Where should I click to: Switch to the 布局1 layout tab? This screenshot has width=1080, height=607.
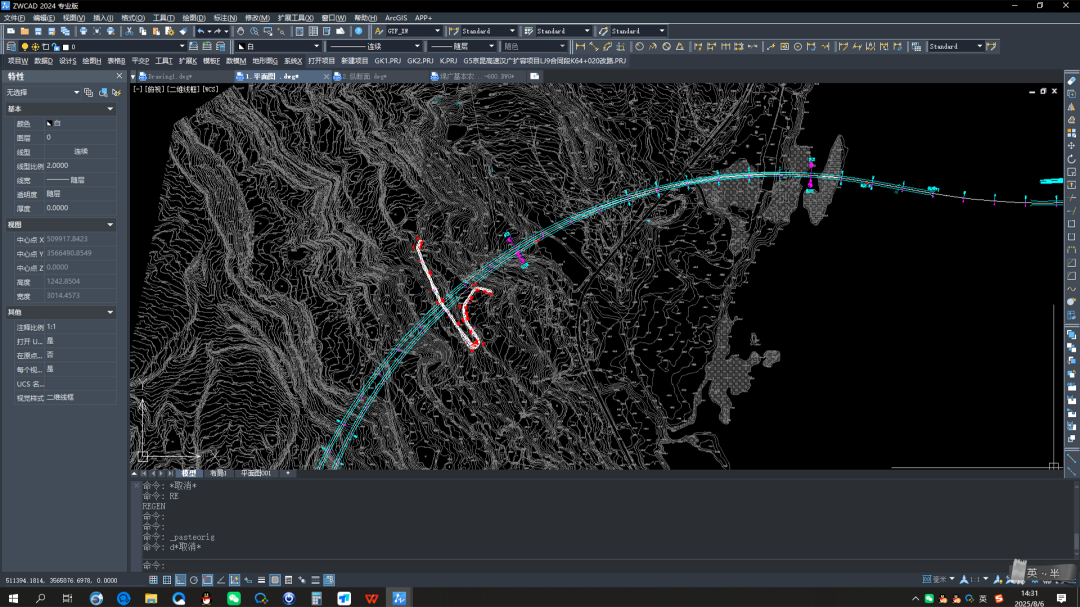click(x=217, y=473)
